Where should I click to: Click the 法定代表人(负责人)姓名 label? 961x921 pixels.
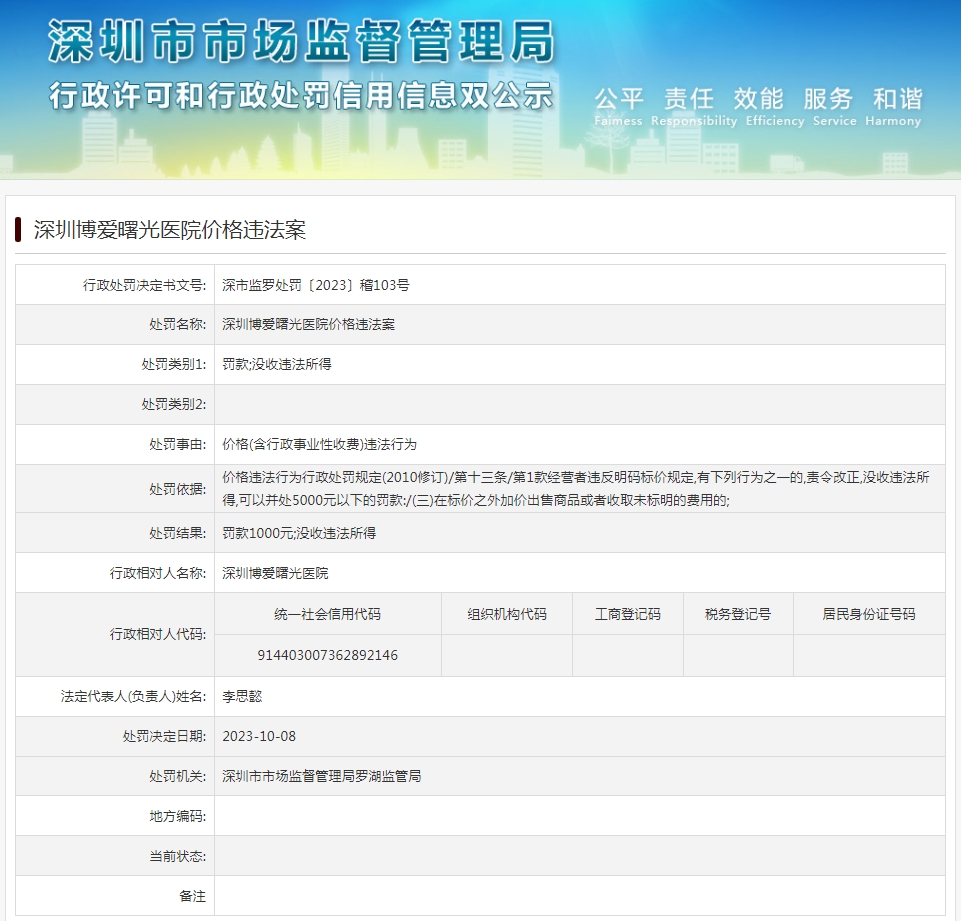(x=133, y=696)
